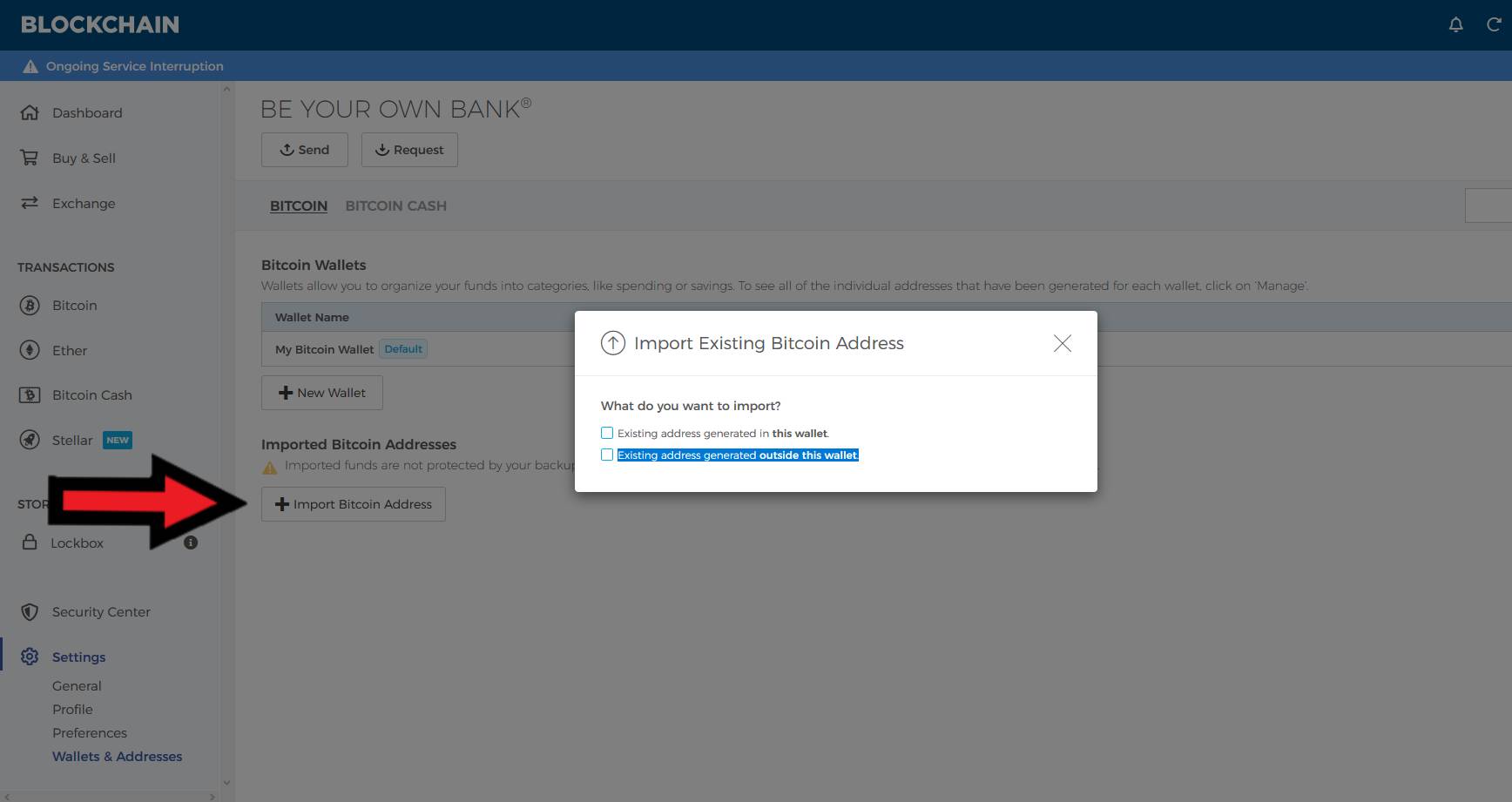Click the Default badge on wallet
This screenshot has height=802, width=1512.
pyautogui.click(x=403, y=349)
